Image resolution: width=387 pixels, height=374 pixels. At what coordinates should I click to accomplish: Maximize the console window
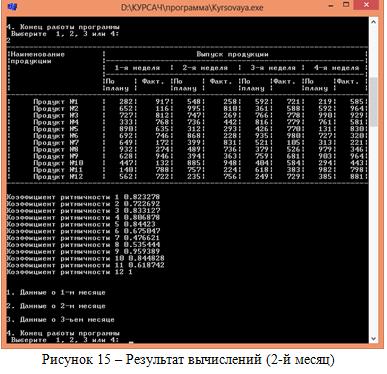[x=346, y=5]
